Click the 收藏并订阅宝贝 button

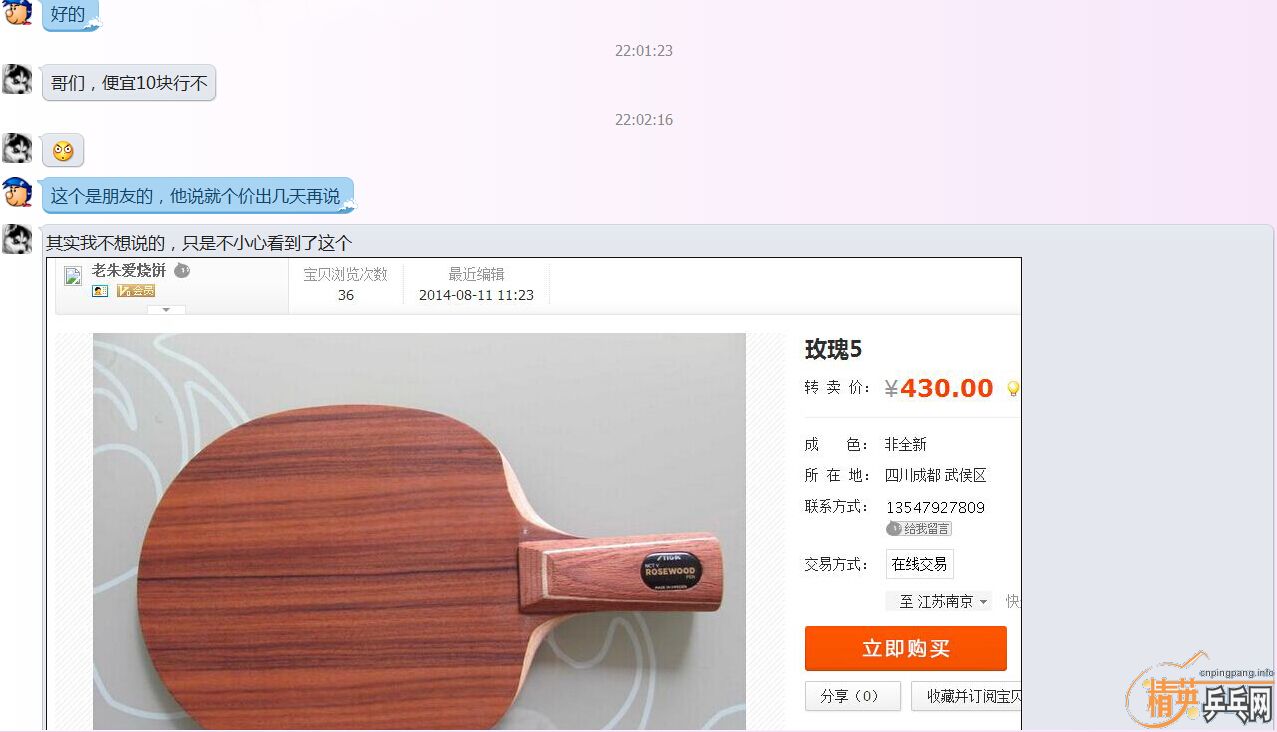(x=967, y=696)
